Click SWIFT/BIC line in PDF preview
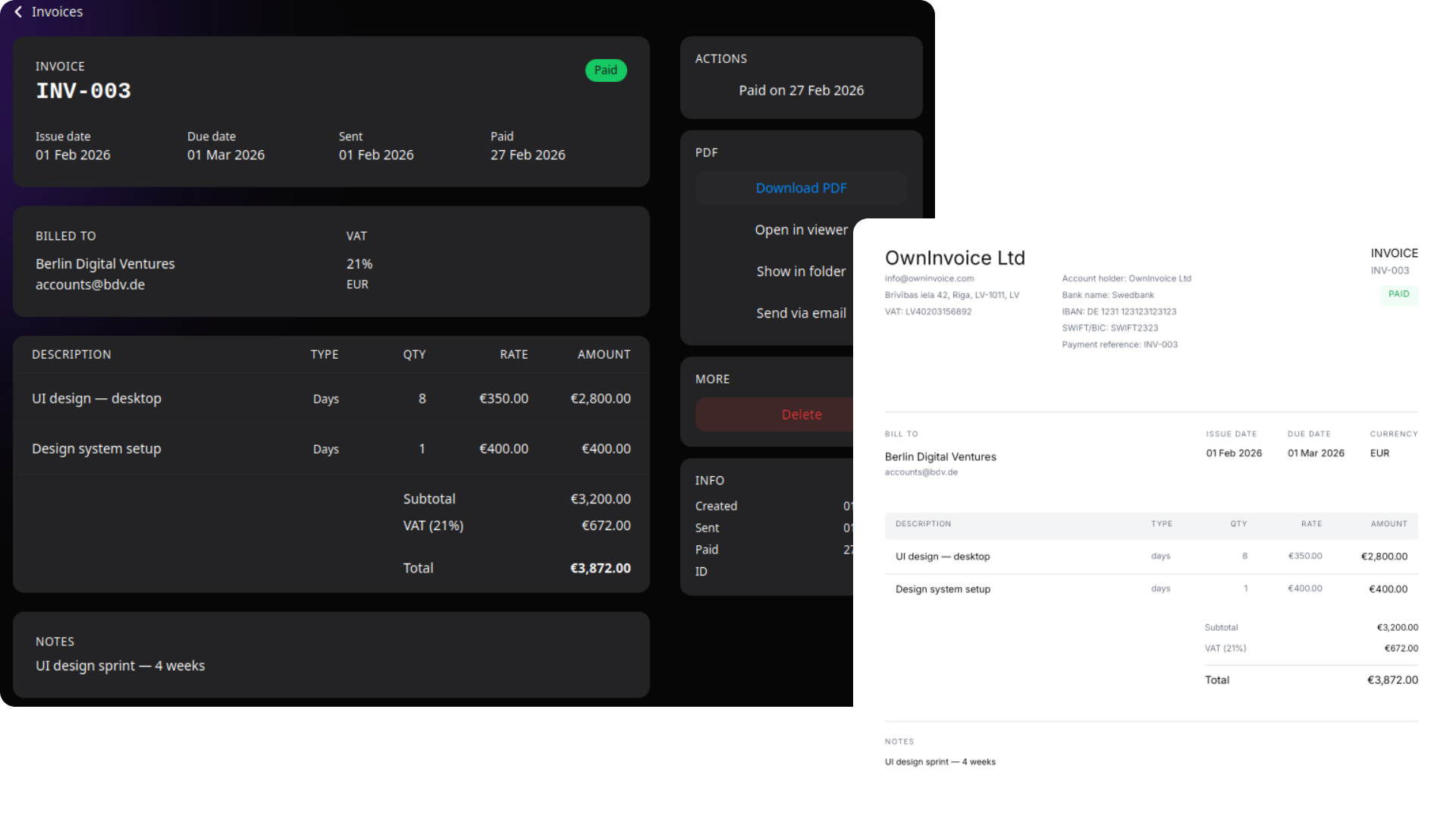This screenshot has height=819, width=1456. pyautogui.click(x=1110, y=328)
